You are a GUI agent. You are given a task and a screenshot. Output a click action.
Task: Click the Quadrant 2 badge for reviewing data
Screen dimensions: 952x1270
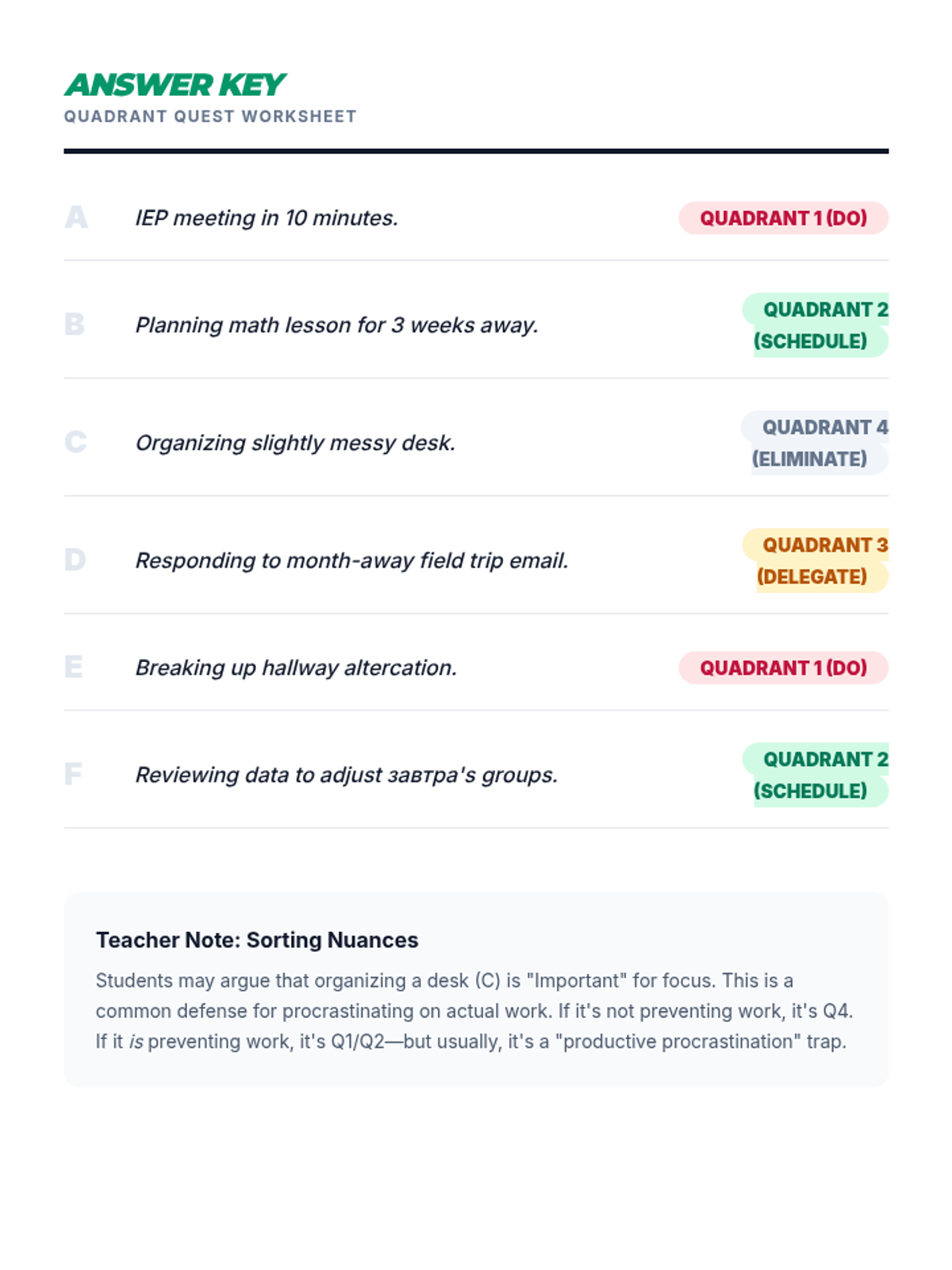pyautogui.click(x=817, y=775)
